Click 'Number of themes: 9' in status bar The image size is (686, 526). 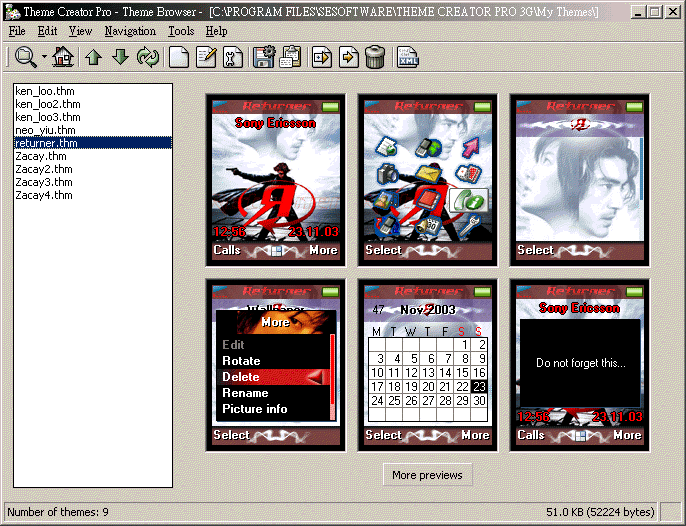point(58,512)
